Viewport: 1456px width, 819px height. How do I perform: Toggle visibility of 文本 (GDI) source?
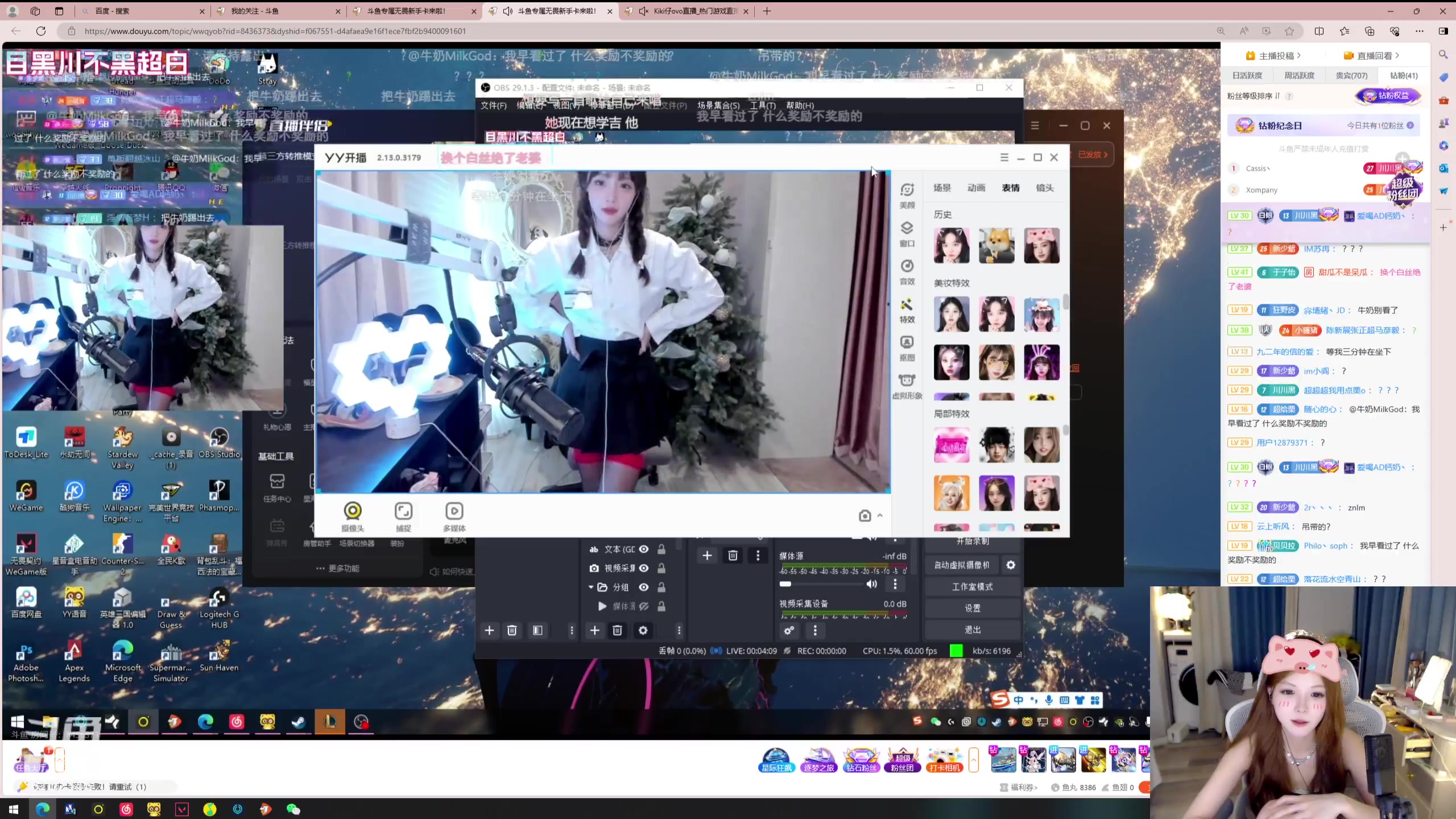(x=644, y=549)
